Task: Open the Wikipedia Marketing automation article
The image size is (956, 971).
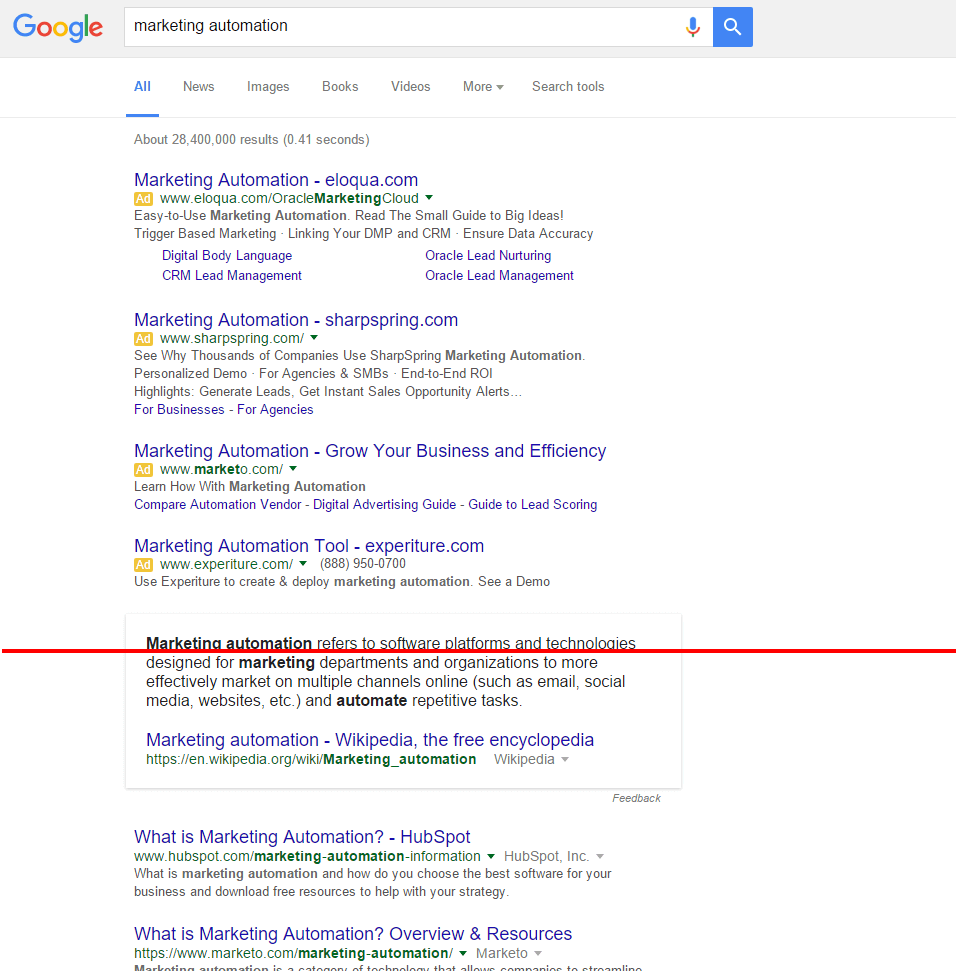Action: coord(370,740)
